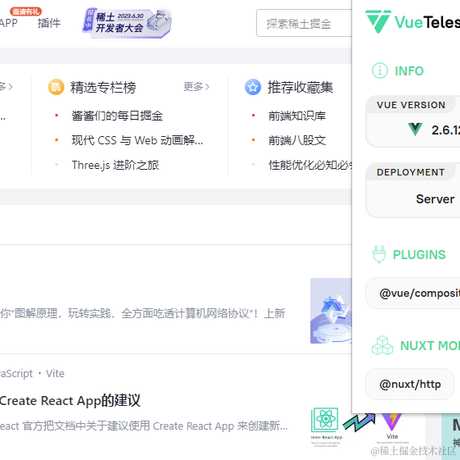Open 现代 CSS 与 Web 动画解 column
This screenshot has width=460, height=460.
tap(137, 140)
